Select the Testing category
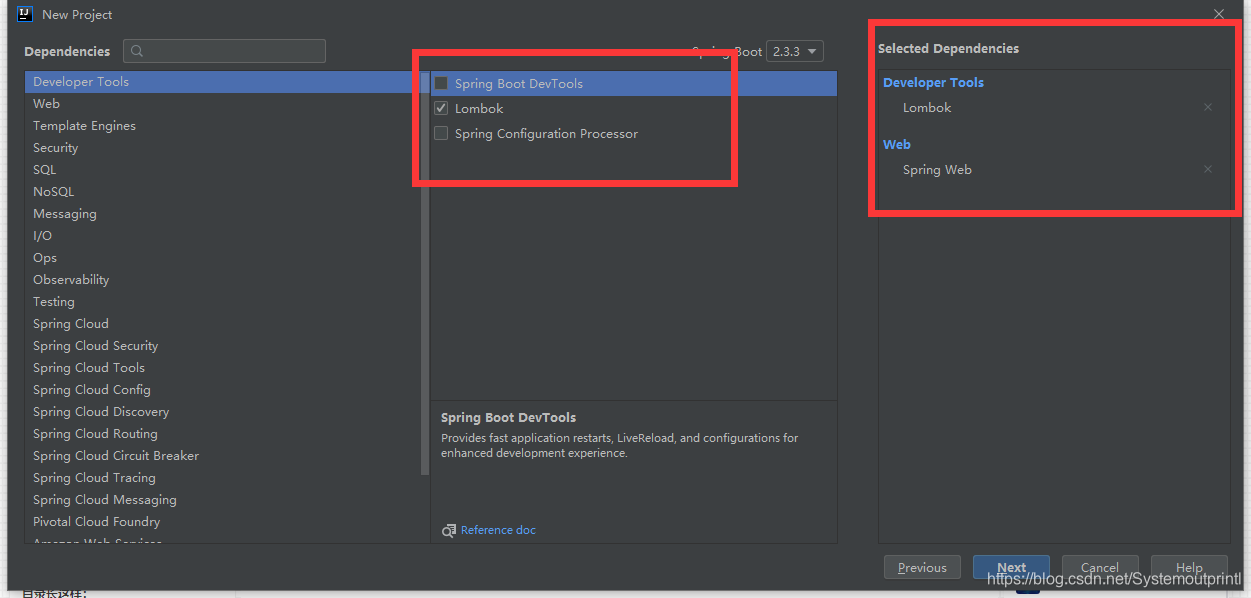The height and width of the screenshot is (598, 1251). (x=223, y=302)
